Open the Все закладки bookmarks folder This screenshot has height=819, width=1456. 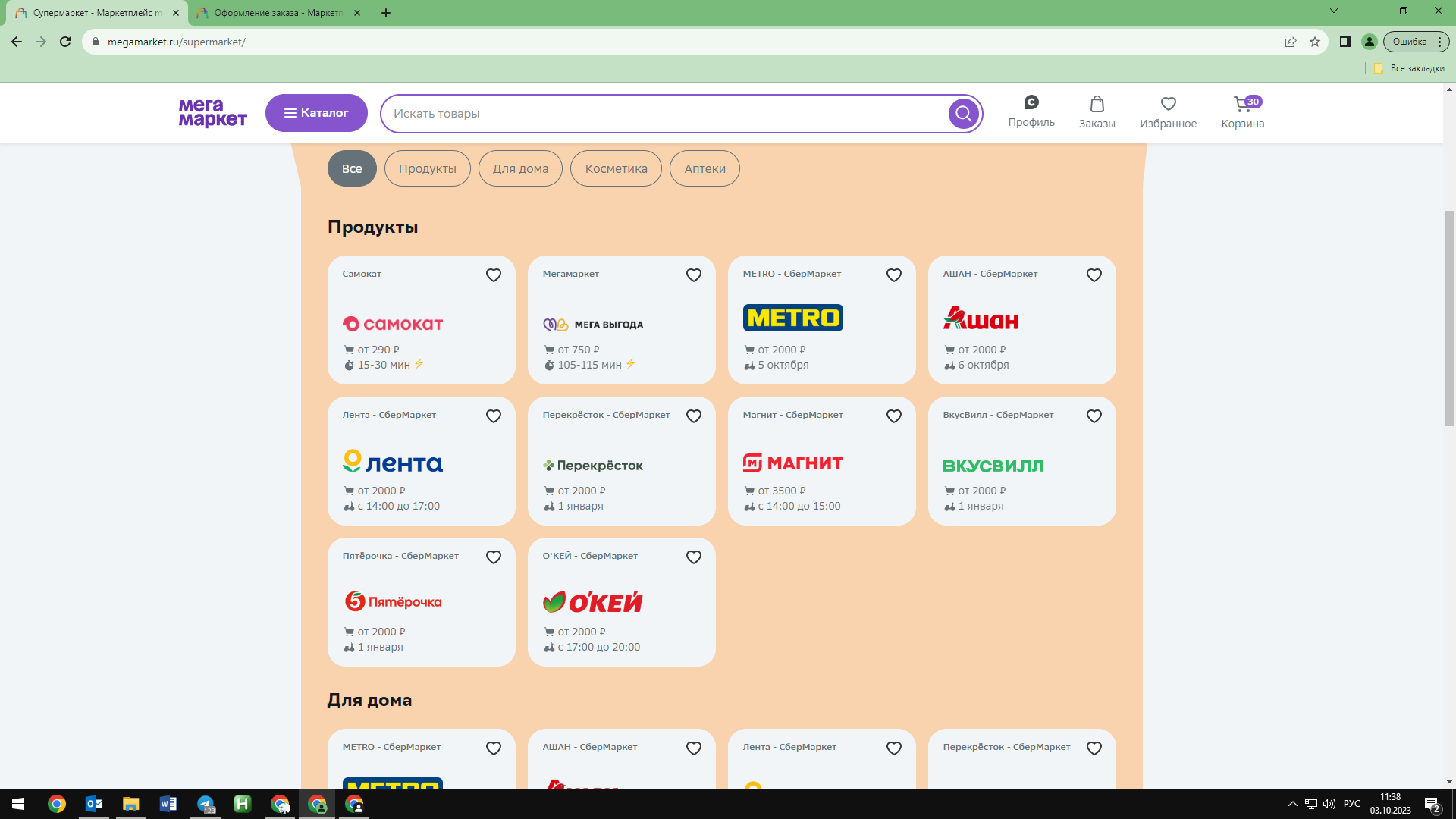(1410, 68)
